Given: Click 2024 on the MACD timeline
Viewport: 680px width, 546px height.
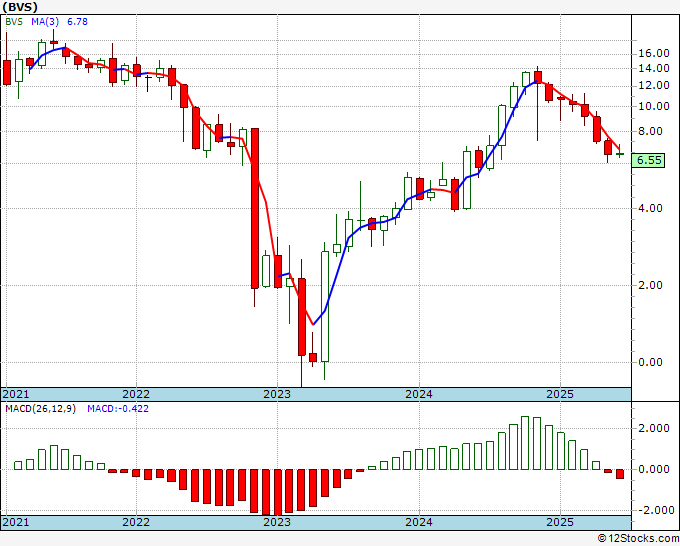Looking at the screenshot, I should (x=419, y=522).
